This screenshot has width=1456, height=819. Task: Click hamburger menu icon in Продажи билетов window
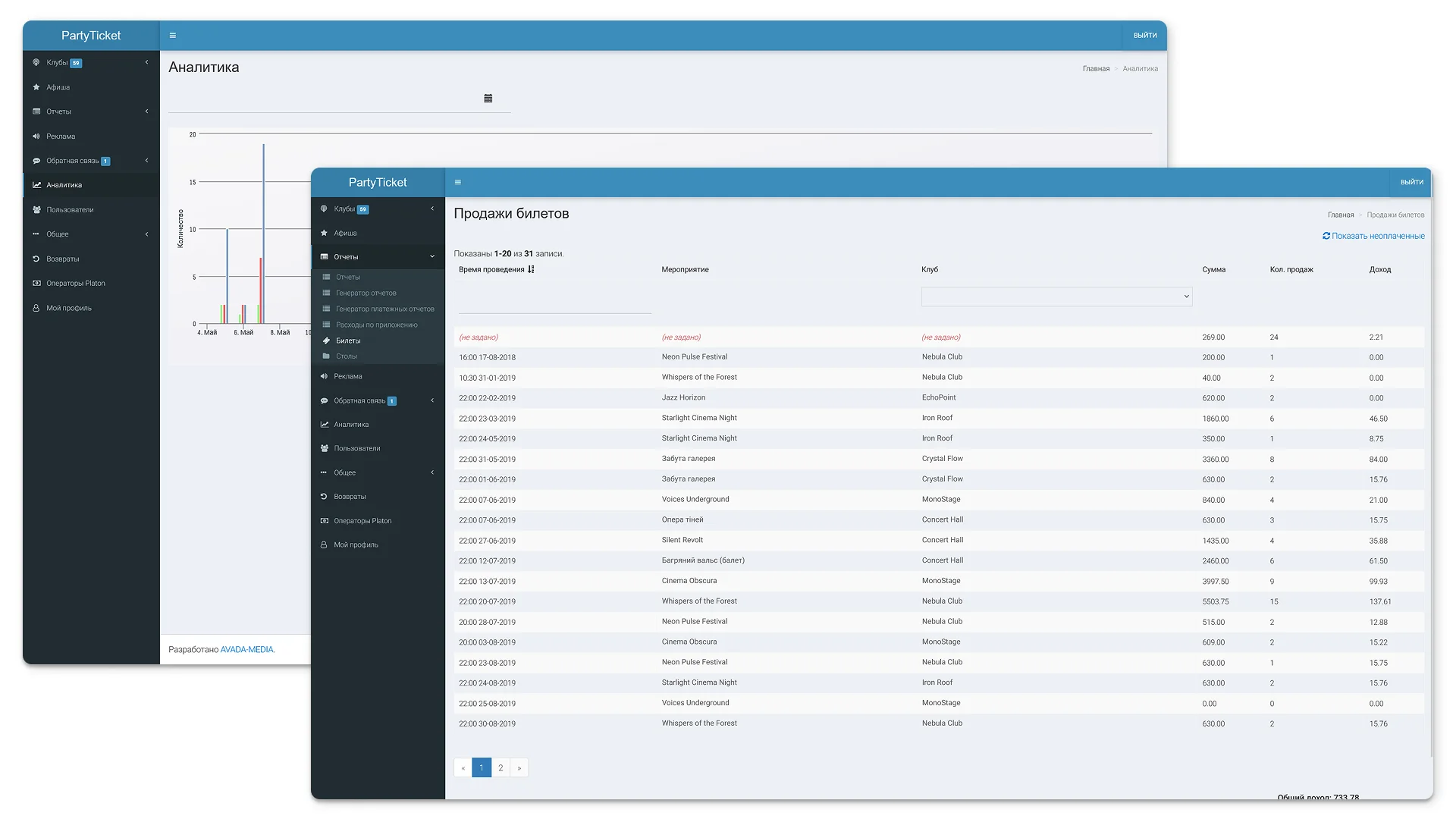click(458, 182)
